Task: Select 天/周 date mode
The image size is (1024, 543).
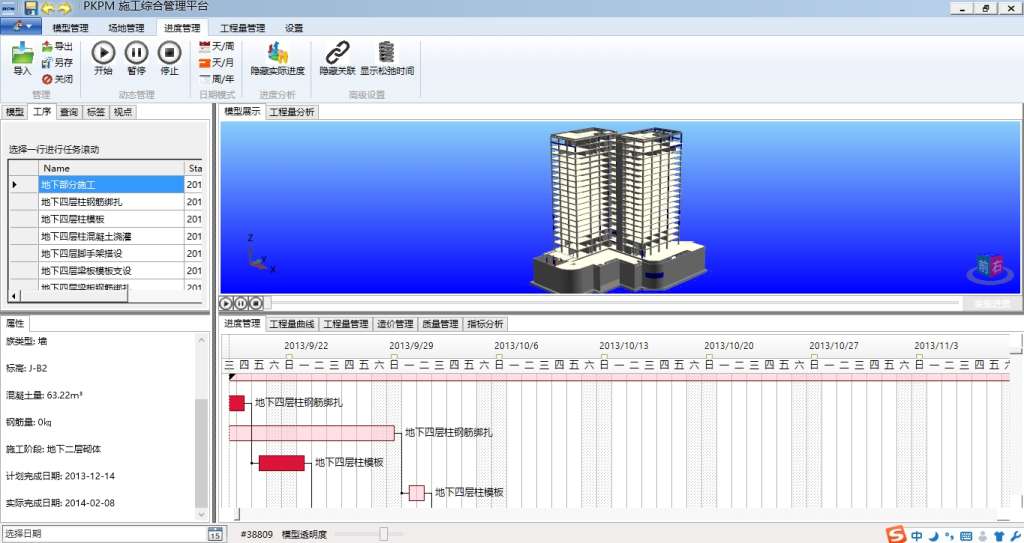Action: (216, 46)
